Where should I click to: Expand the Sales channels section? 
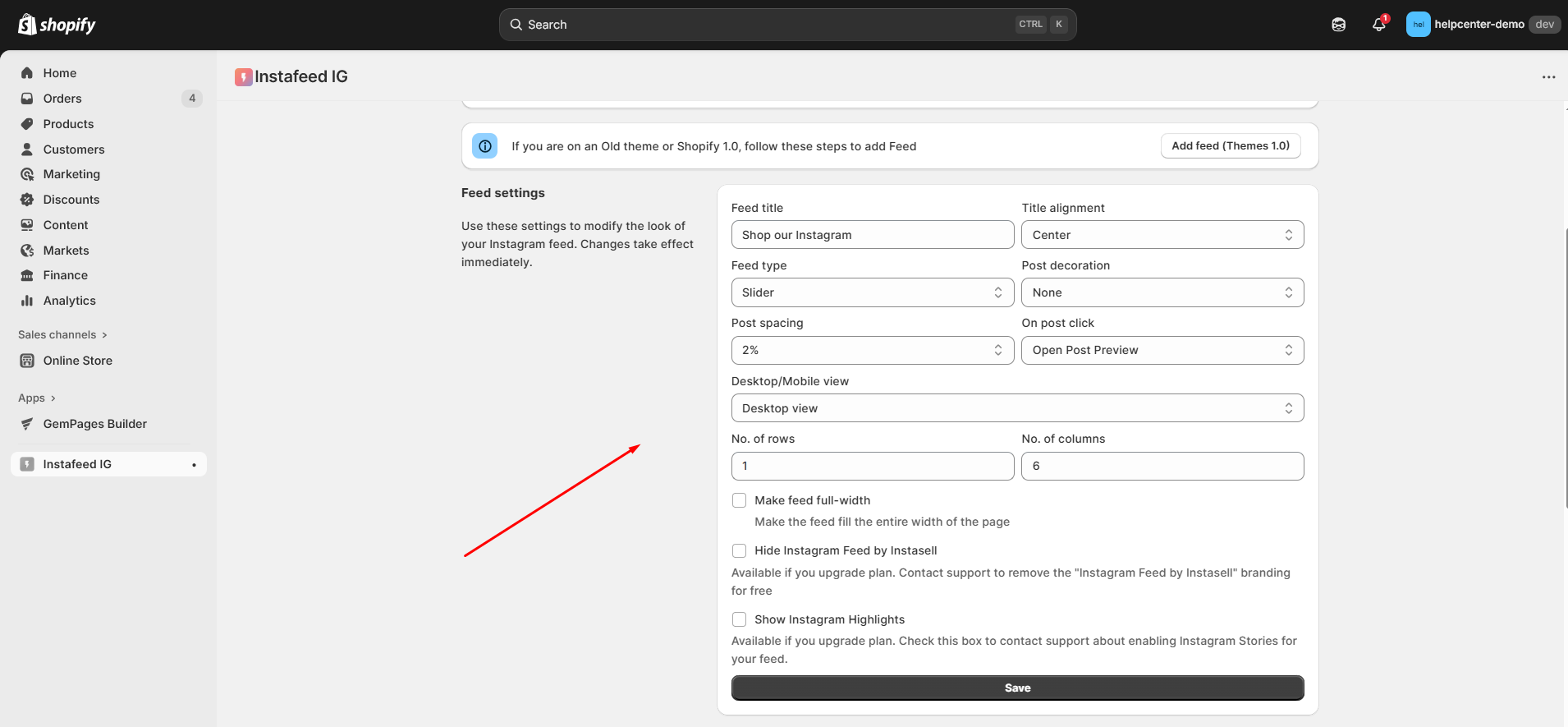[x=63, y=335]
